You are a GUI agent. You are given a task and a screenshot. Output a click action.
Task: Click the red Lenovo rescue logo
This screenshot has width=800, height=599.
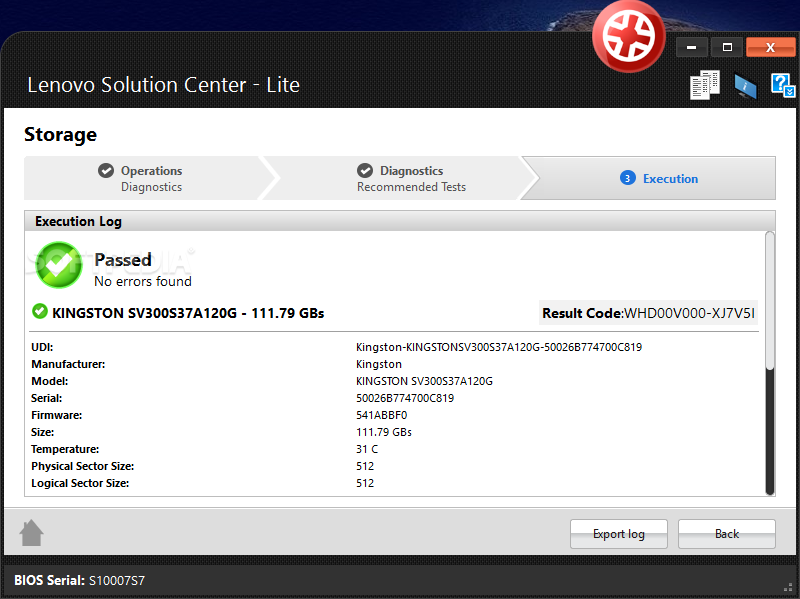[x=629, y=37]
